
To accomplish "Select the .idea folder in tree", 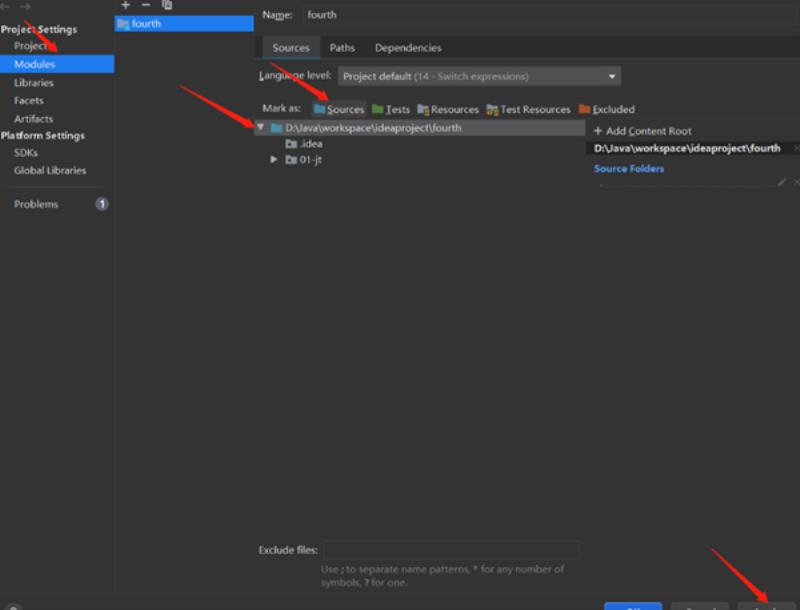I will click(x=304, y=144).
